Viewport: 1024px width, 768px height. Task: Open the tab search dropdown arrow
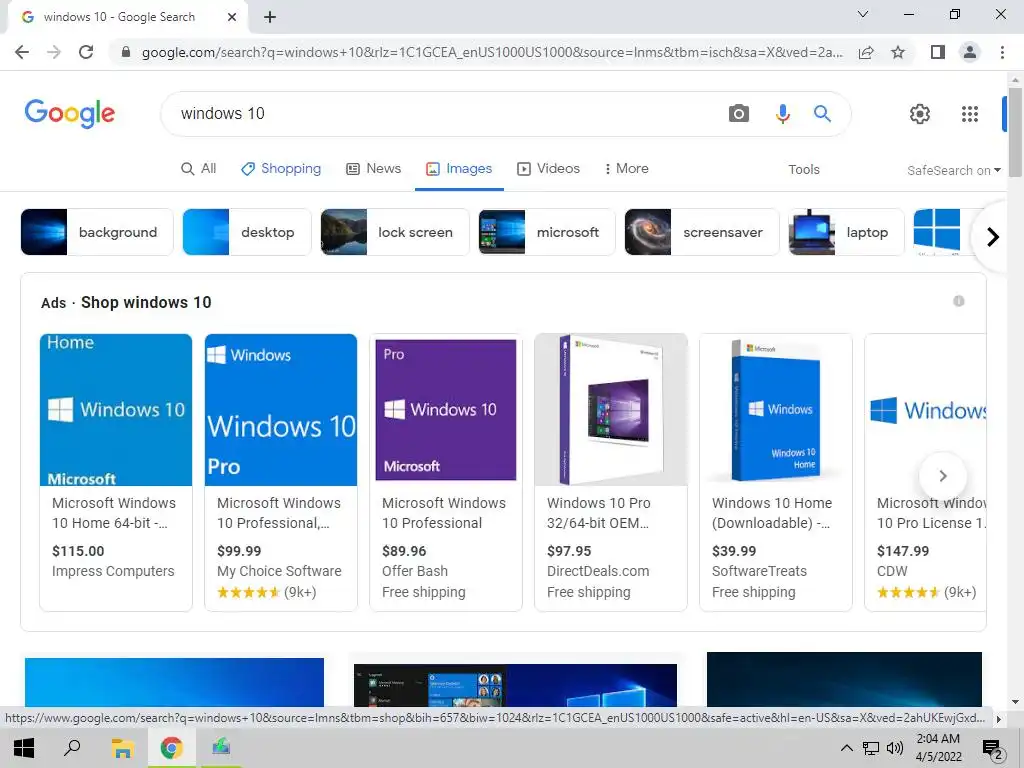[863, 14]
